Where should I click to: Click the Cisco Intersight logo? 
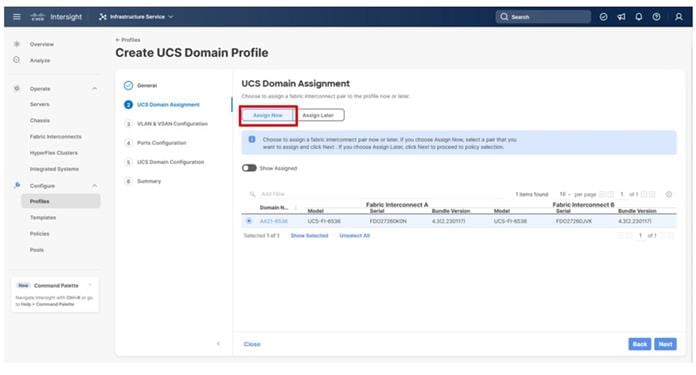[x=56, y=17]
